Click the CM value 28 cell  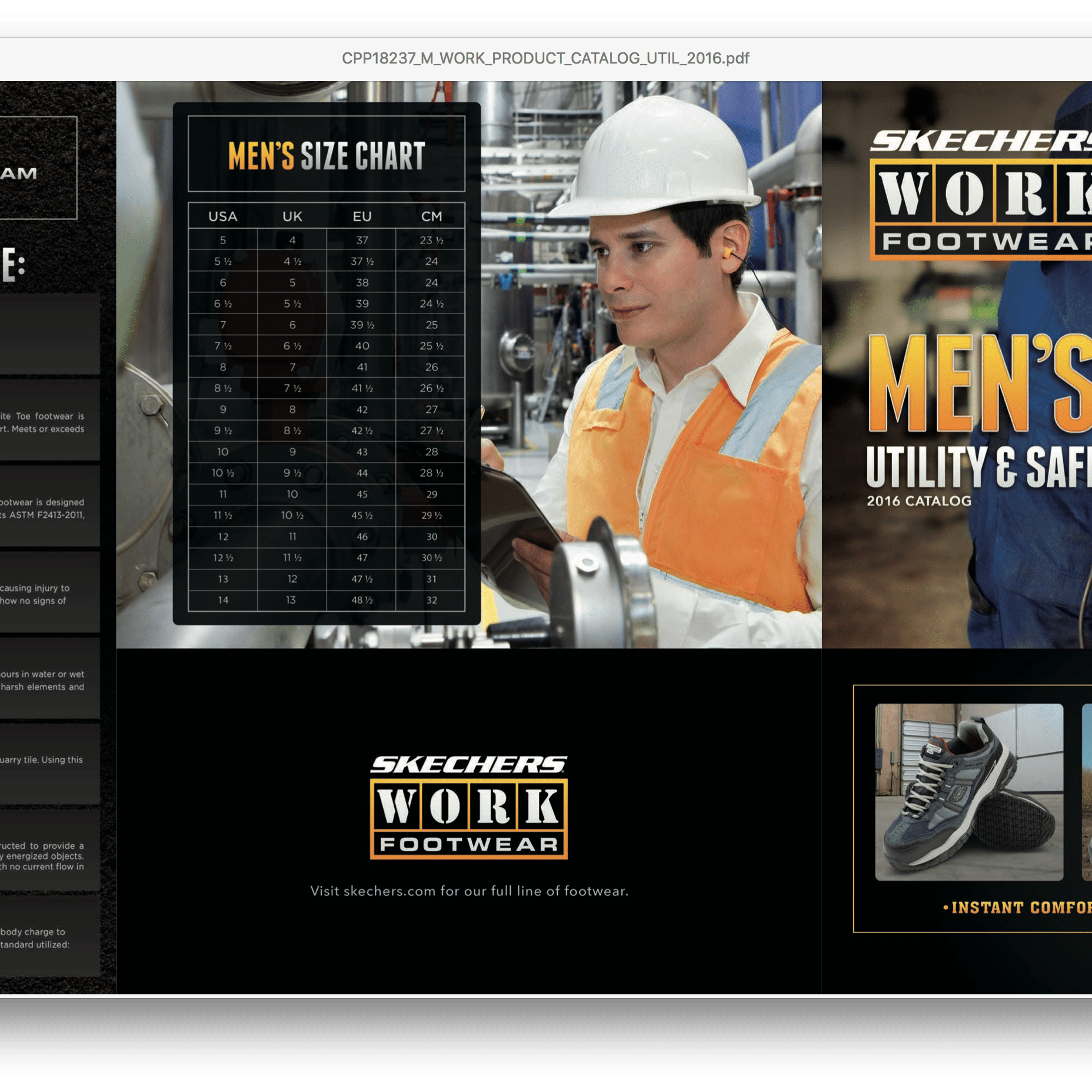click(431, 452)
